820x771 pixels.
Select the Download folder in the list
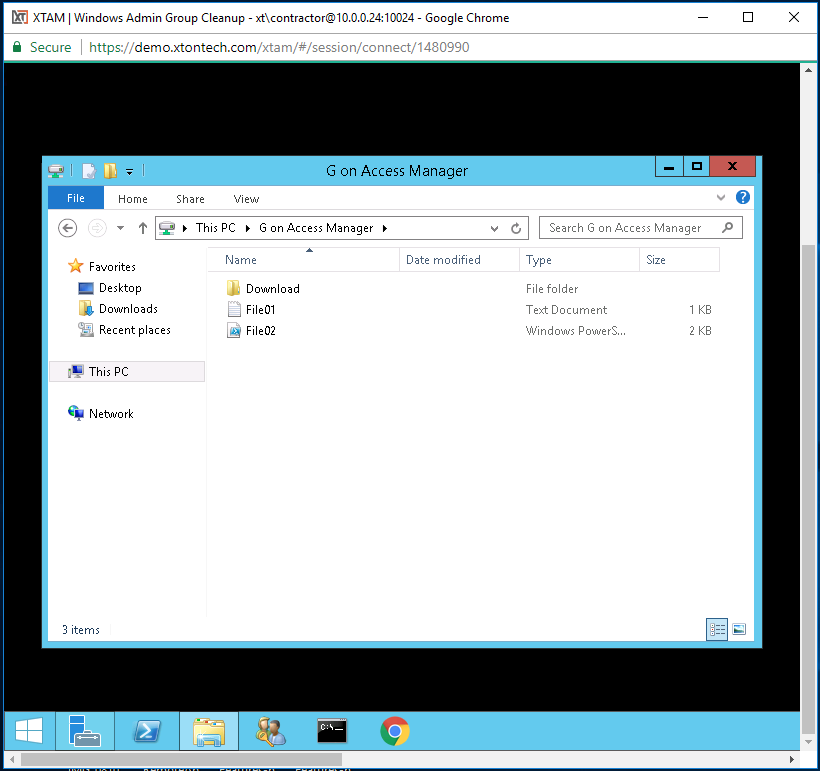tap(272, 289)
